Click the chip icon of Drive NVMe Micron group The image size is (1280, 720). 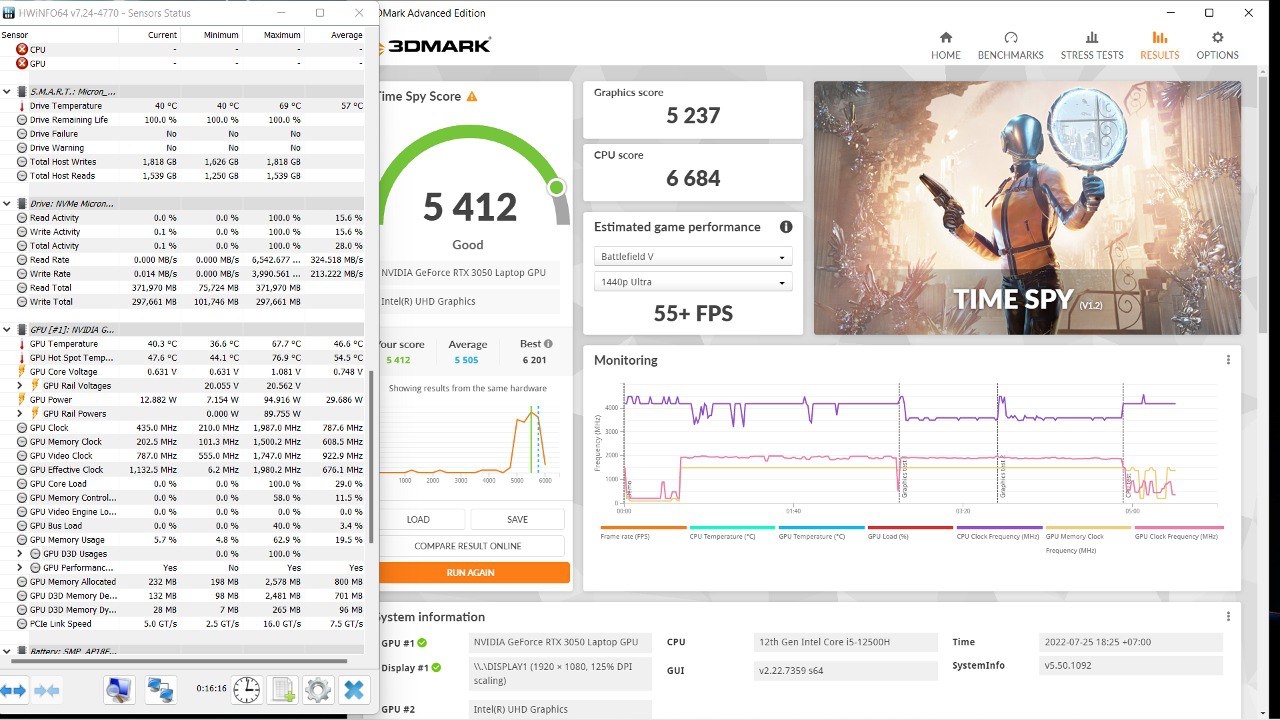(x=22, y=203)
